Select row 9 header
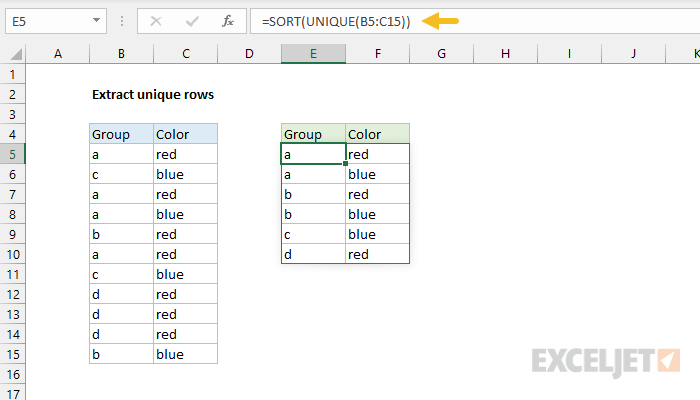 [x=12, y=234]
